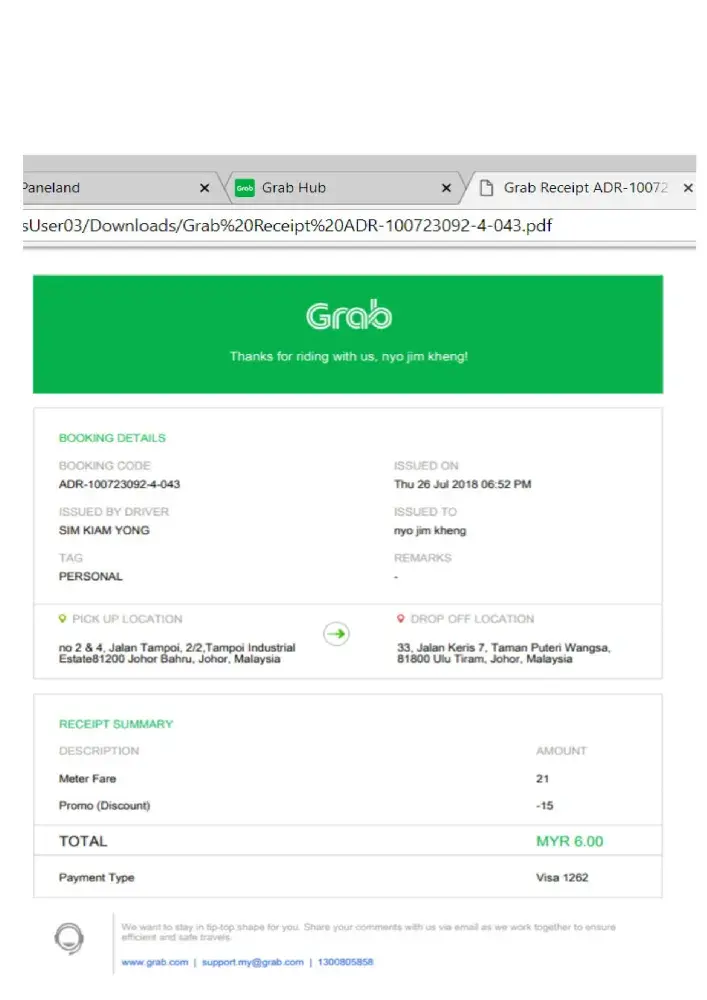This screenshot has width=707, height=1000.
Task: Click the MYR 6.00 total amount
Action: (x=569, y=841)
